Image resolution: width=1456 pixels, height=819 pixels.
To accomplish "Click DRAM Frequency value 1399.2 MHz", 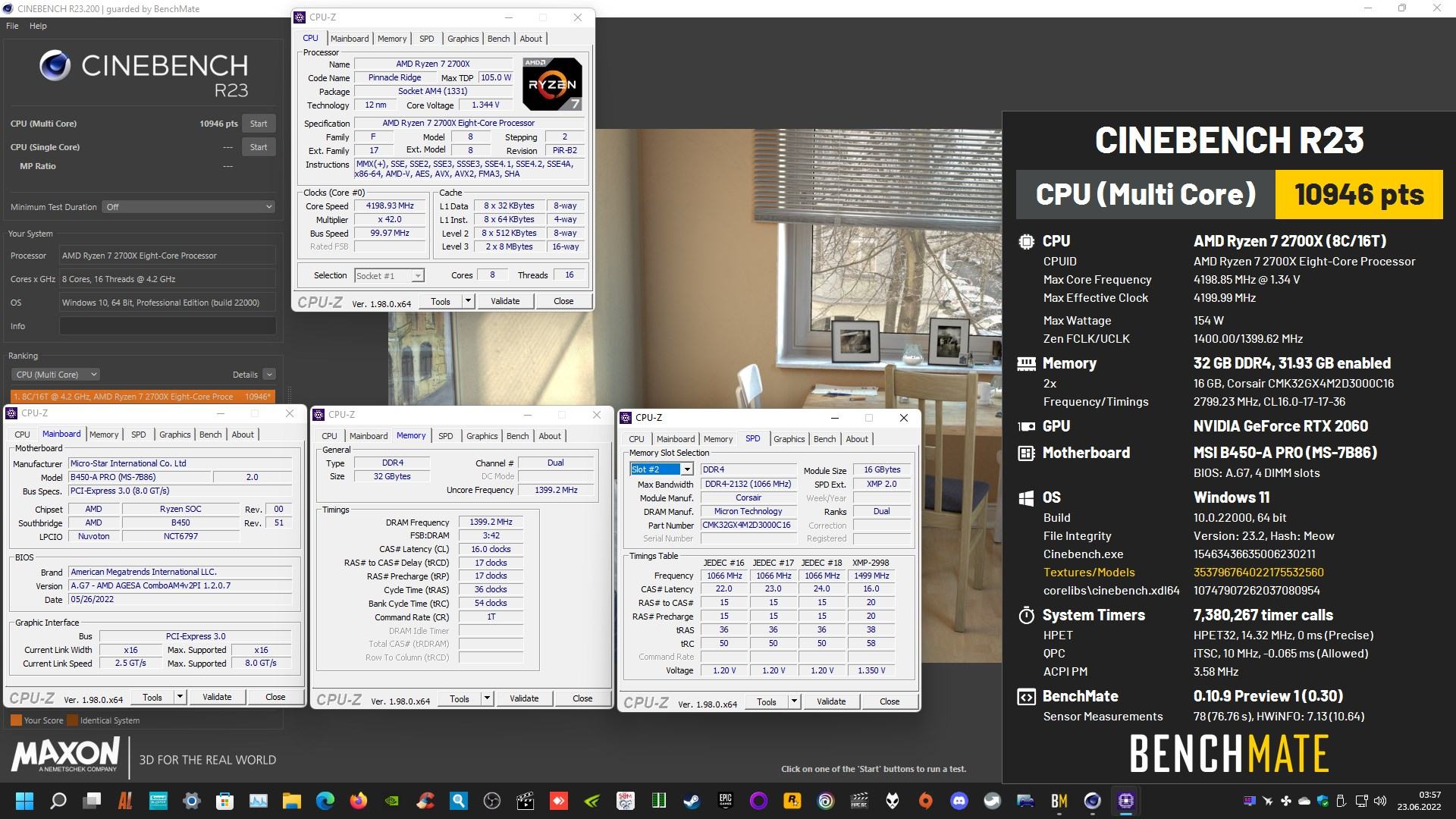I will 491,522.
